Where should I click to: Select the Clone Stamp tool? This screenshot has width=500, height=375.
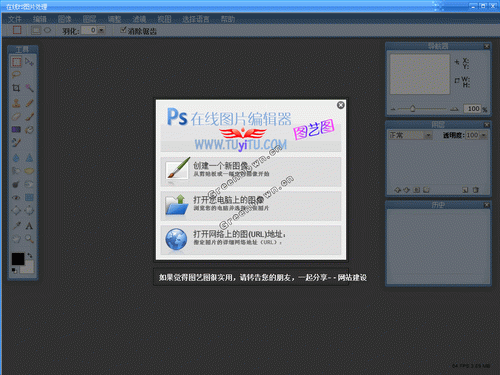click(16, 103)
